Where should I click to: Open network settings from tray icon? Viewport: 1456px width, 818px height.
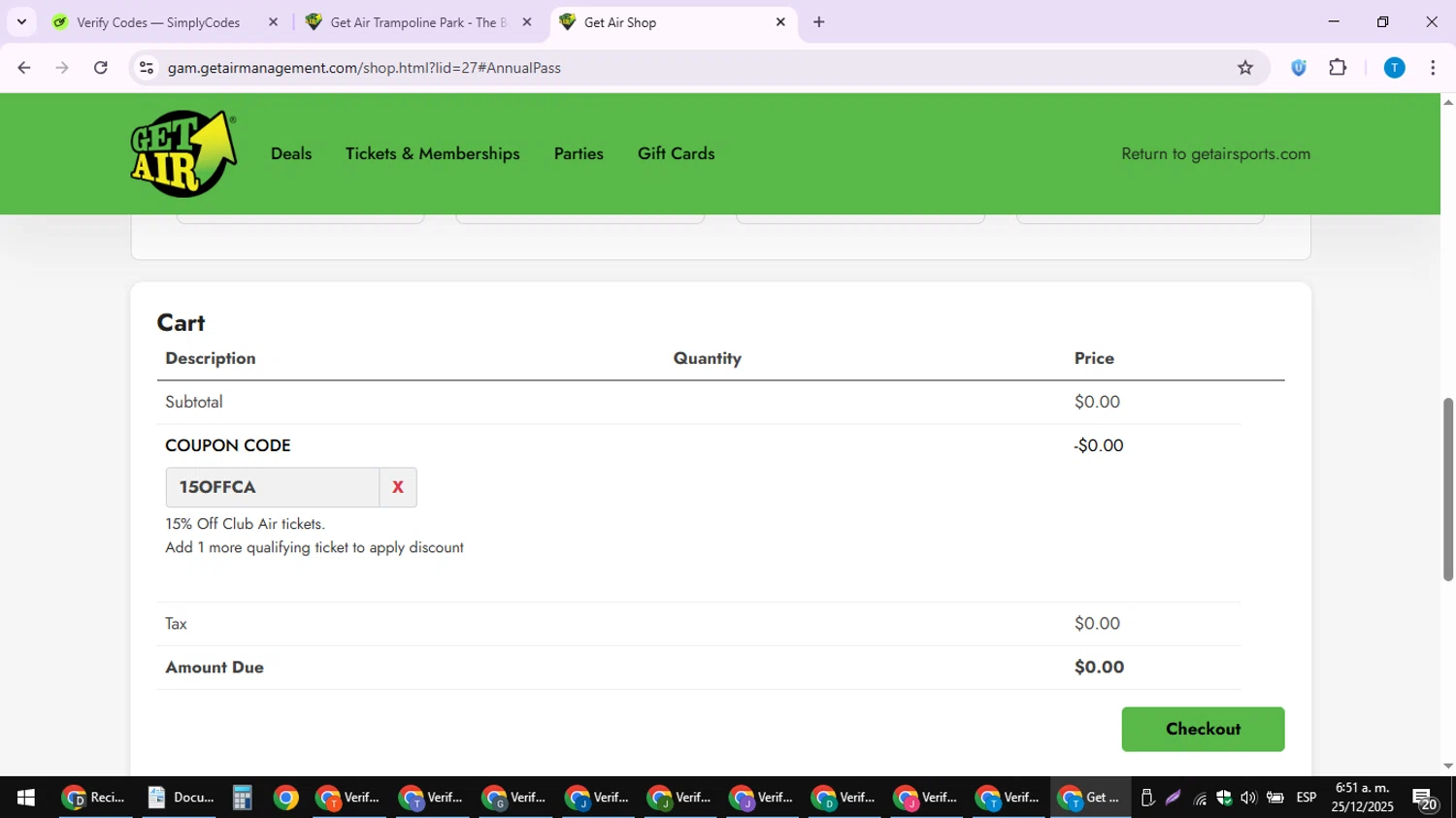1200,799
